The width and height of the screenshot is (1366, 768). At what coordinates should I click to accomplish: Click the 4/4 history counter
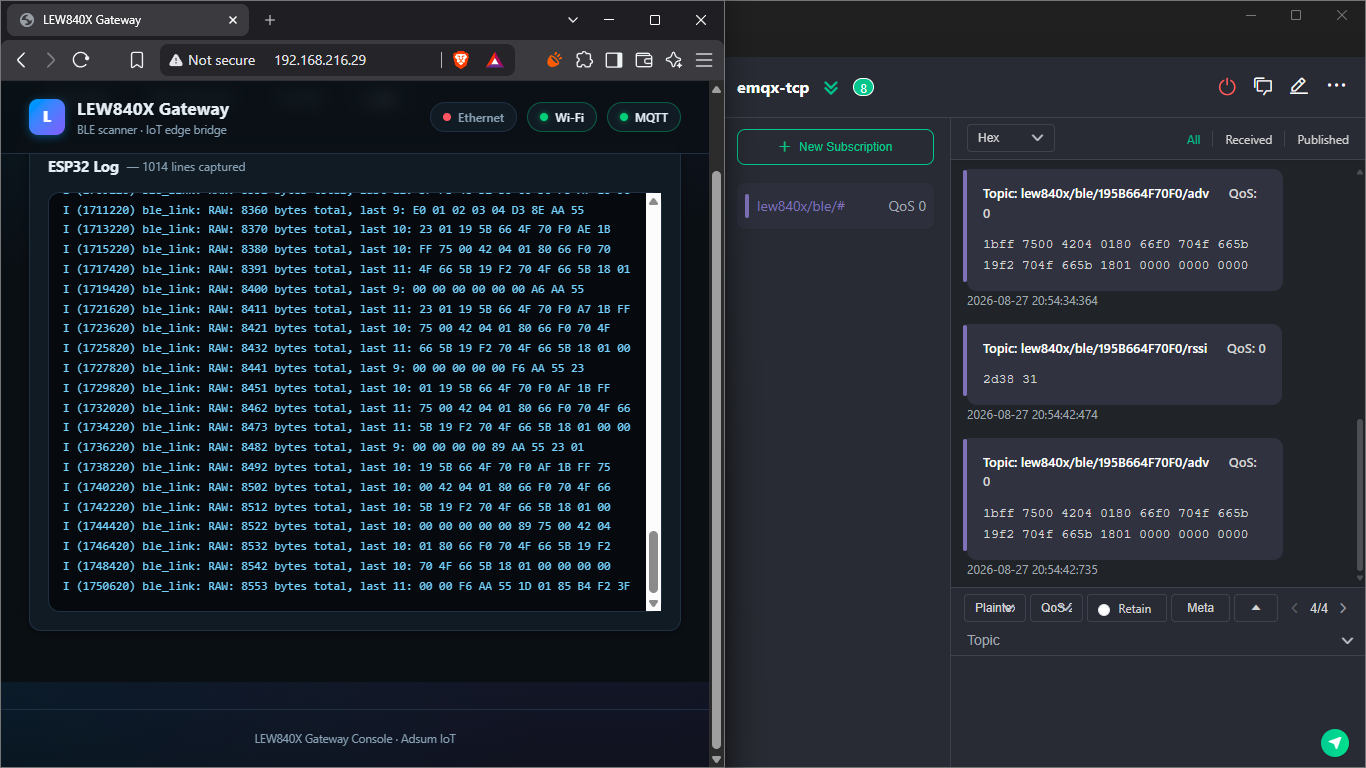point(1319,608)
